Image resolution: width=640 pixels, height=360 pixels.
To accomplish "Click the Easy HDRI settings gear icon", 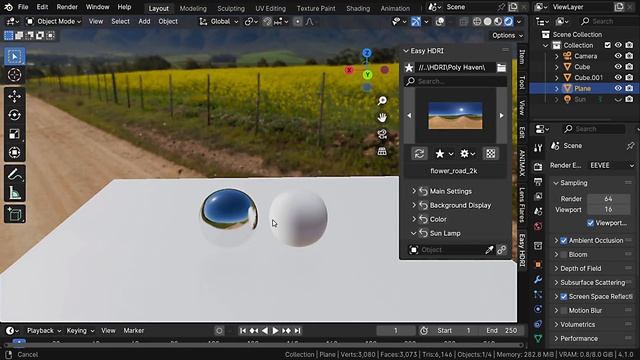I will tap(467, 153).
